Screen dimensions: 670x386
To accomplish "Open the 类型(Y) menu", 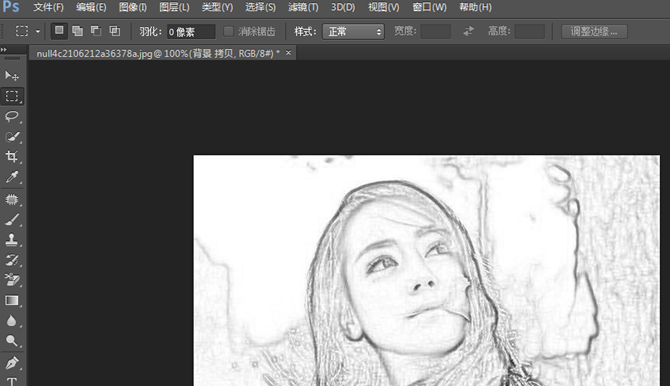I will click(x=217, y=7).
